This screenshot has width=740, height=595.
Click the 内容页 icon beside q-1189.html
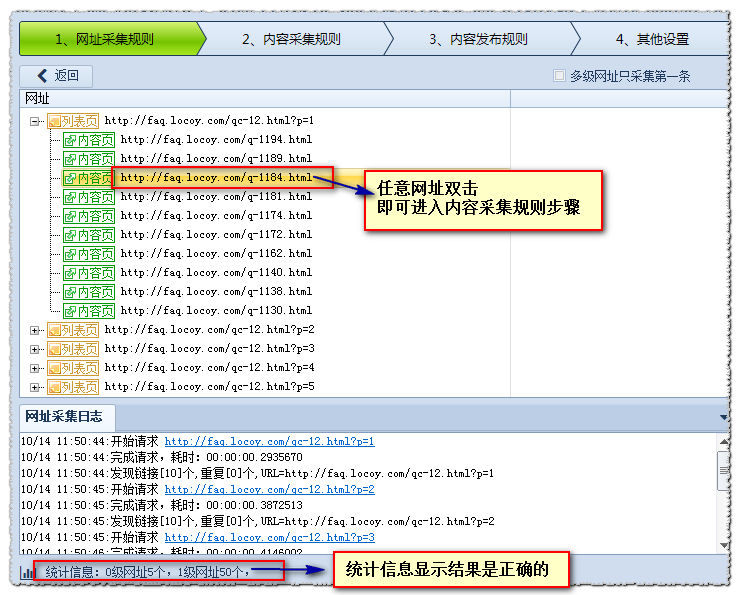tap(89, 159)
